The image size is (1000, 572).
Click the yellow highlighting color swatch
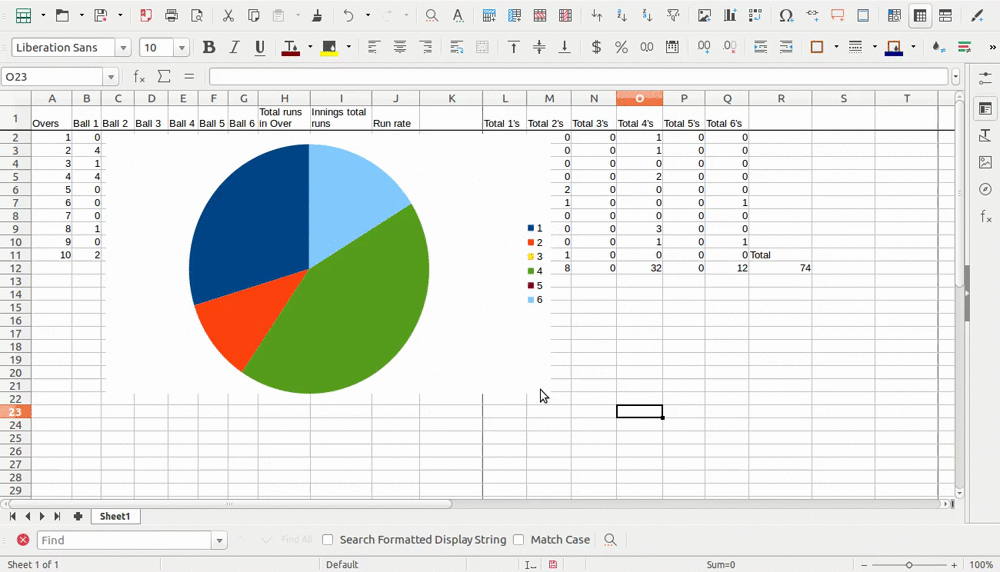click(329, 47)
